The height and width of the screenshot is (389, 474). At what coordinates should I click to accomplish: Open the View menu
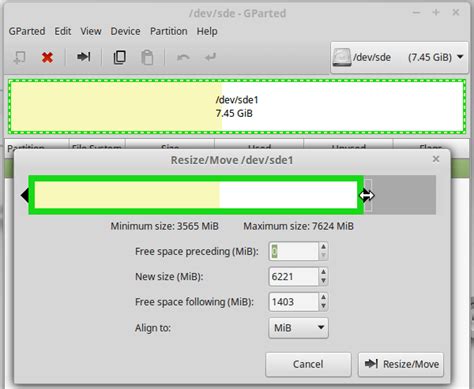pyautogui.click(x=91, y=31)
